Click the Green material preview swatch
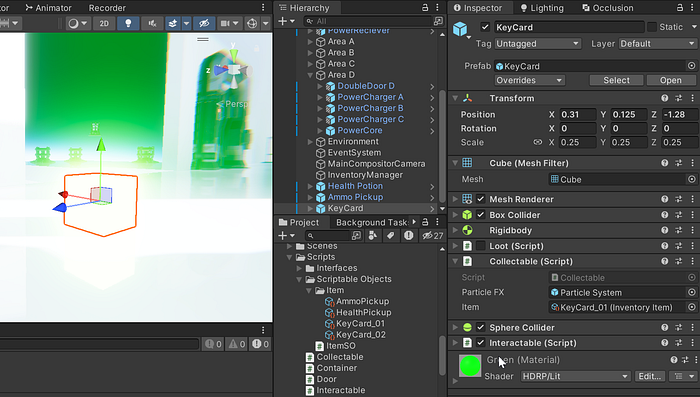700x397 pixels. click(470, 366)
